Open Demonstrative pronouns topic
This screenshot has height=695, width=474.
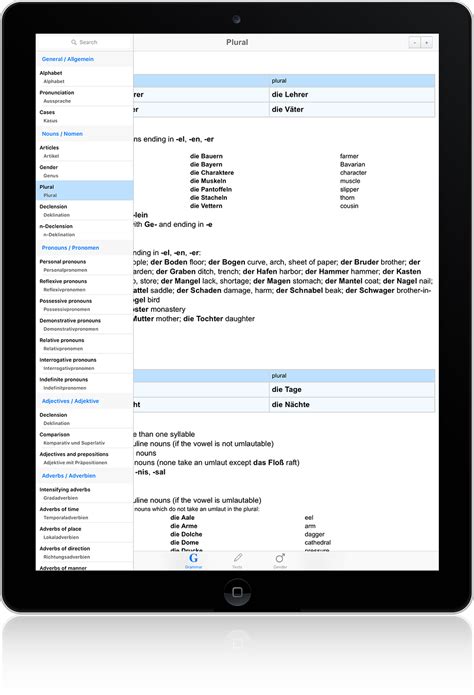84,324
